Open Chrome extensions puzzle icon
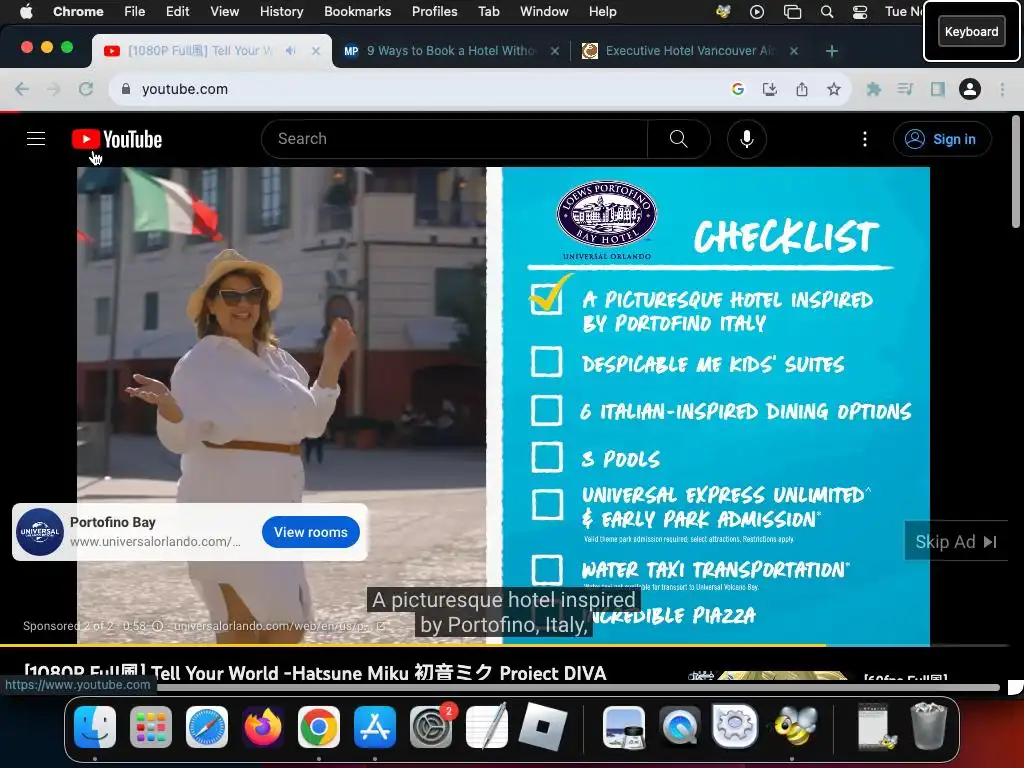The width and height of the screenshot is (1024, 768). [x=873, y=89]
